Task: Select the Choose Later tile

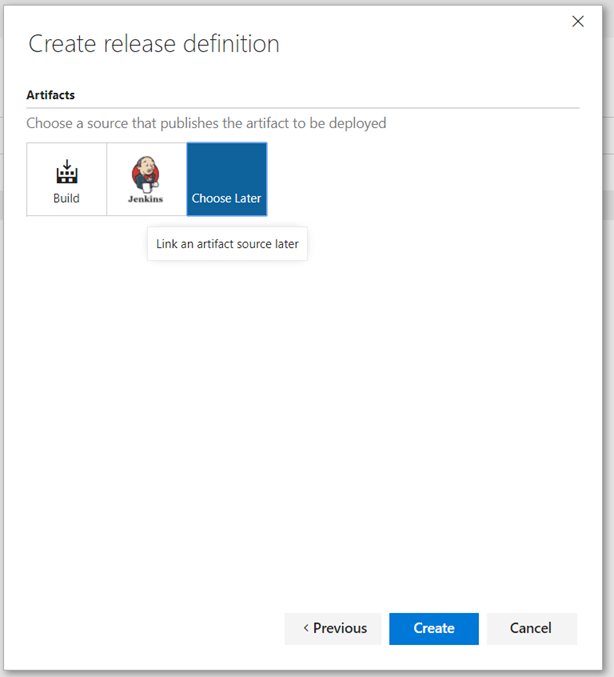Action: (227, 179)
